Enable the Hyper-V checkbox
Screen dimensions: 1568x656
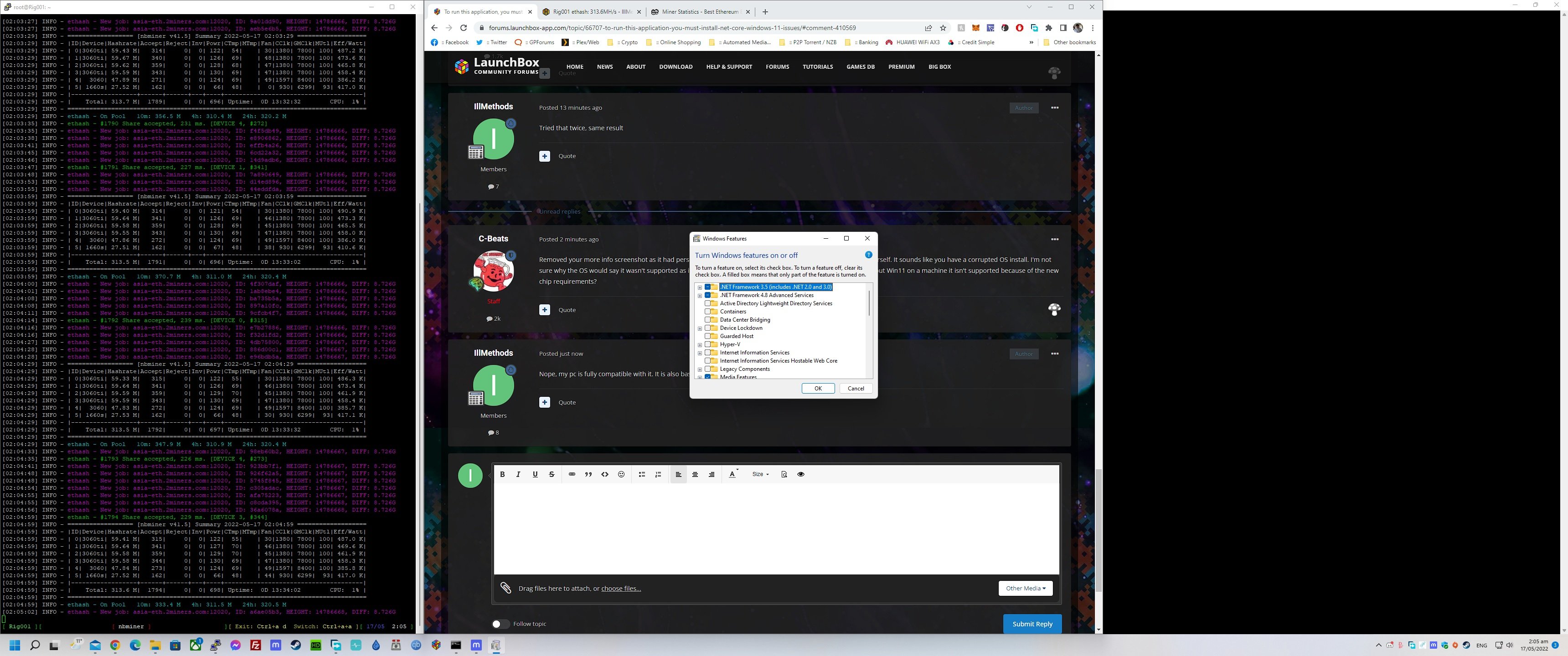tap(708, 344)
